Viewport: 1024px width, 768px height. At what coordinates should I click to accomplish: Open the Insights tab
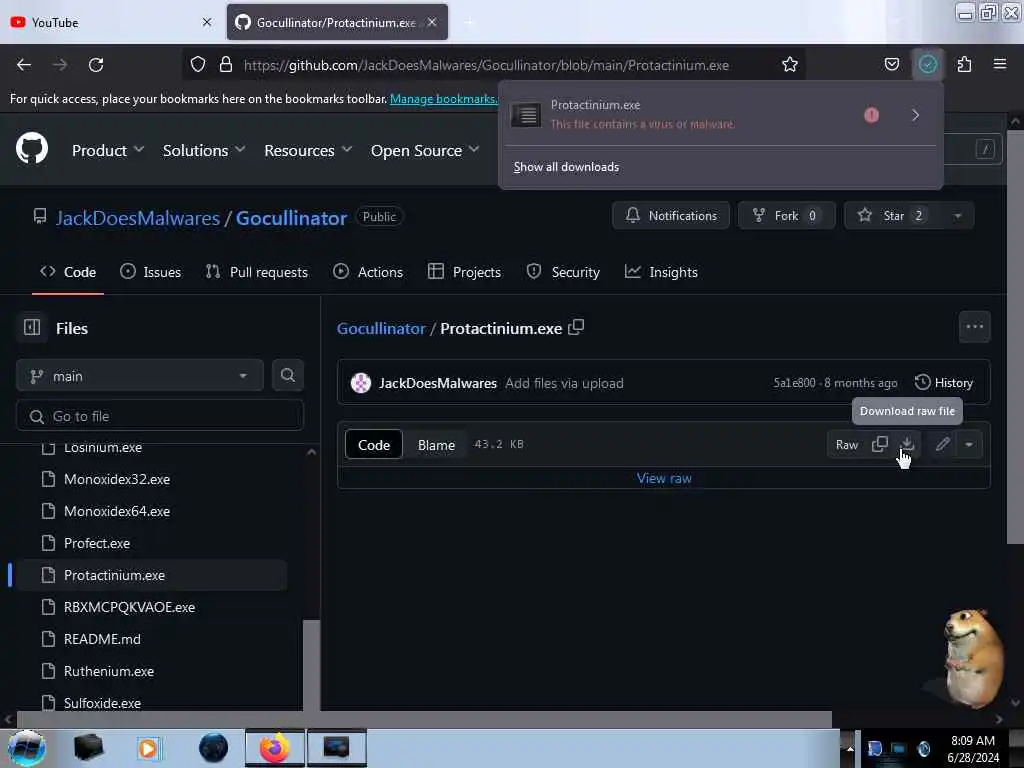click(661, 272)
